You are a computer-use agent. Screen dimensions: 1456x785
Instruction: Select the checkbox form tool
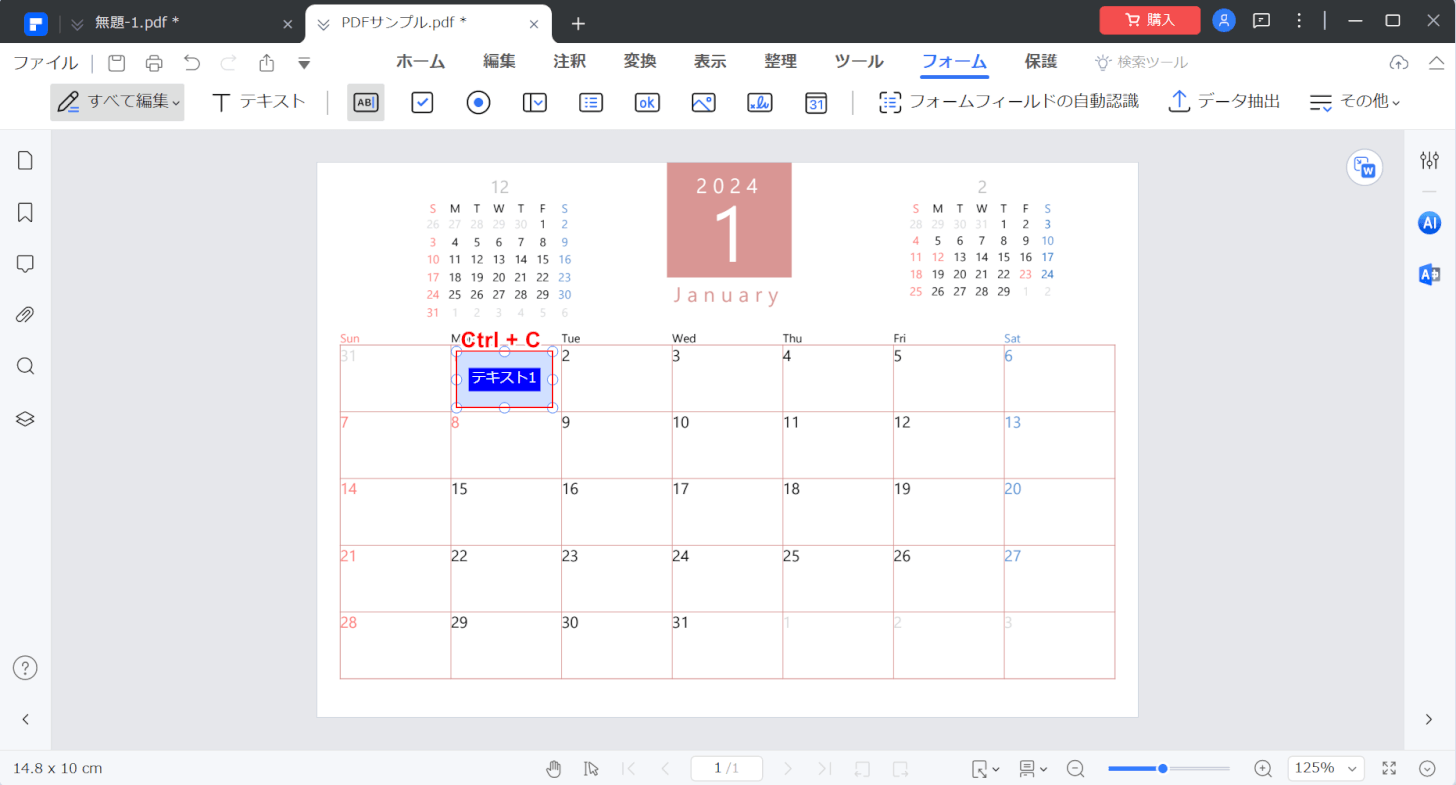click(422, 102)
